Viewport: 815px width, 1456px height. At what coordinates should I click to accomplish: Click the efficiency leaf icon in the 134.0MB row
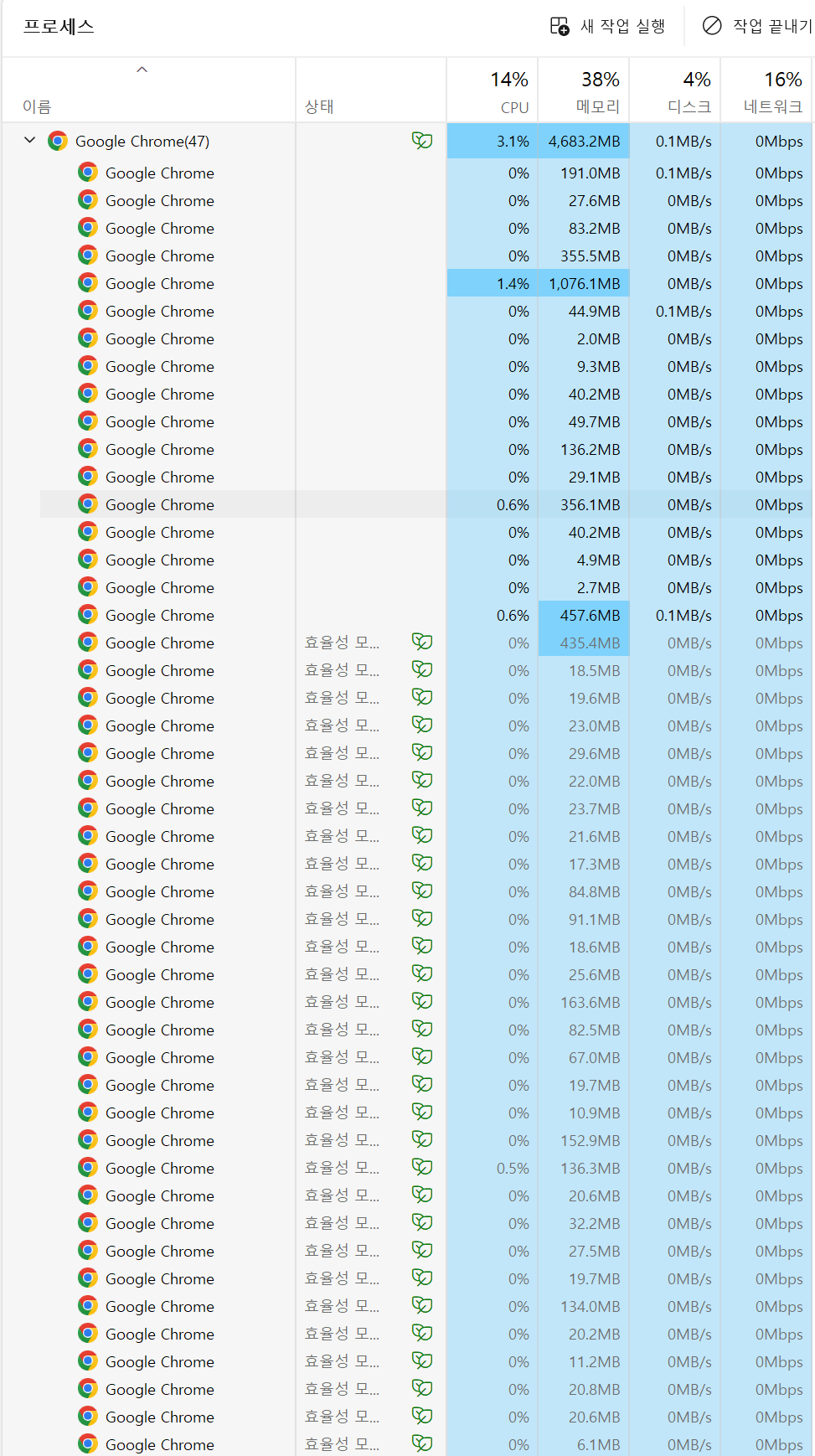click(422, 1306)
